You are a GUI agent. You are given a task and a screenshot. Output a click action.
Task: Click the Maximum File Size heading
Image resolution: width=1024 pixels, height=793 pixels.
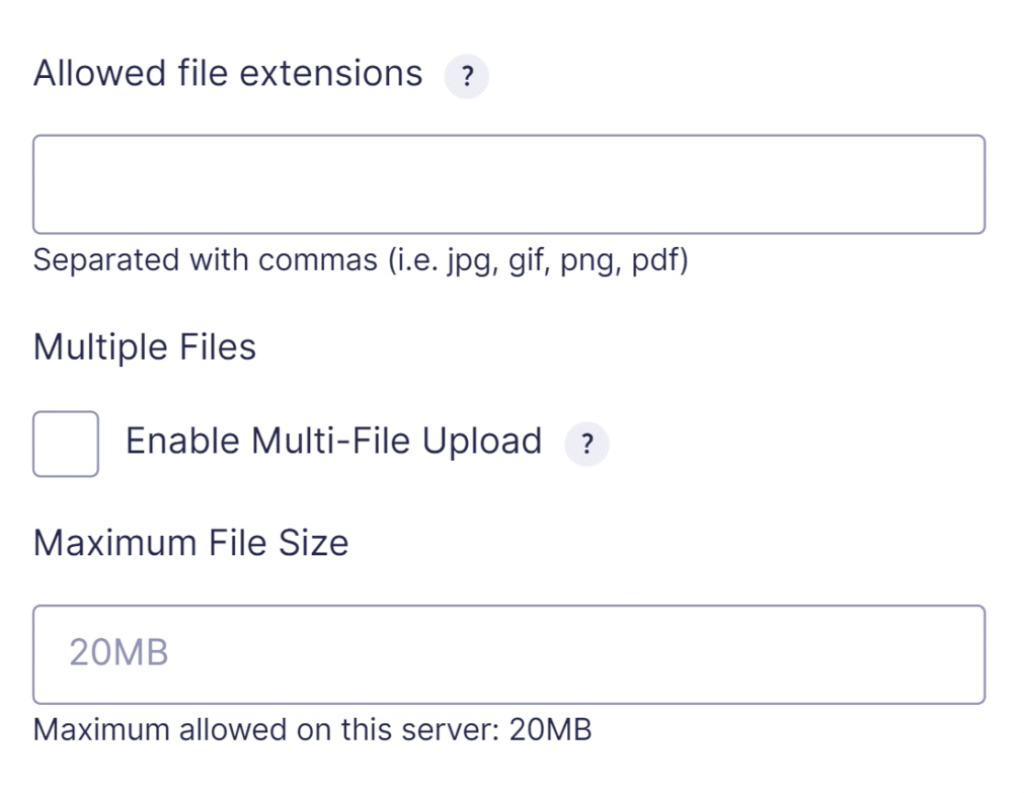pyautogui.click(x=191, y=543)
